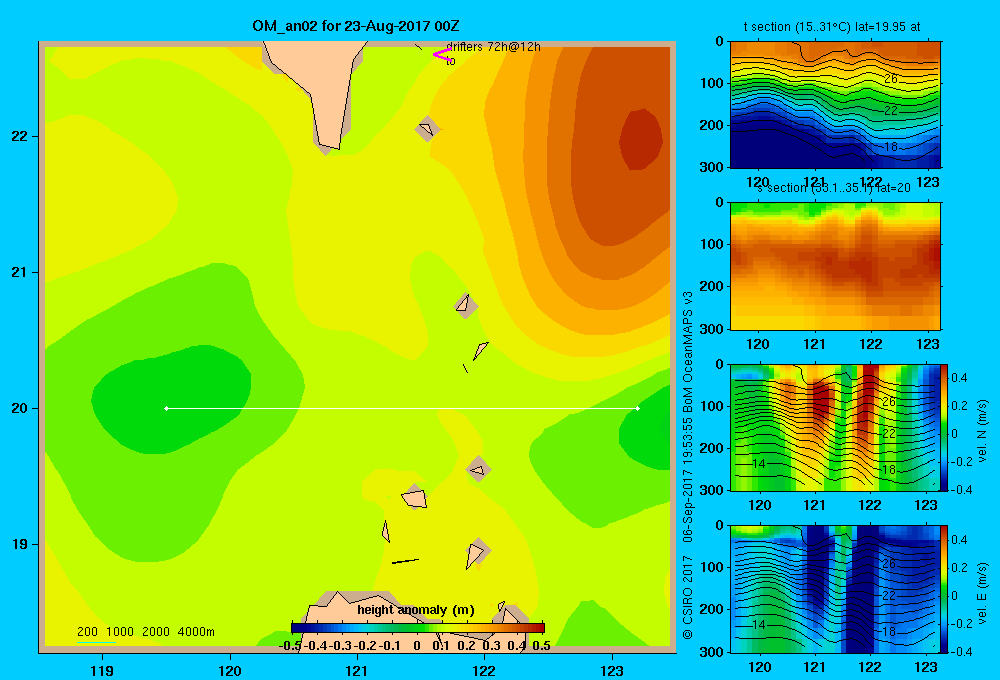The width and height of the screenshot is (1000, 680).
Task: Open the salinity section panel
Action: point(835,266)
